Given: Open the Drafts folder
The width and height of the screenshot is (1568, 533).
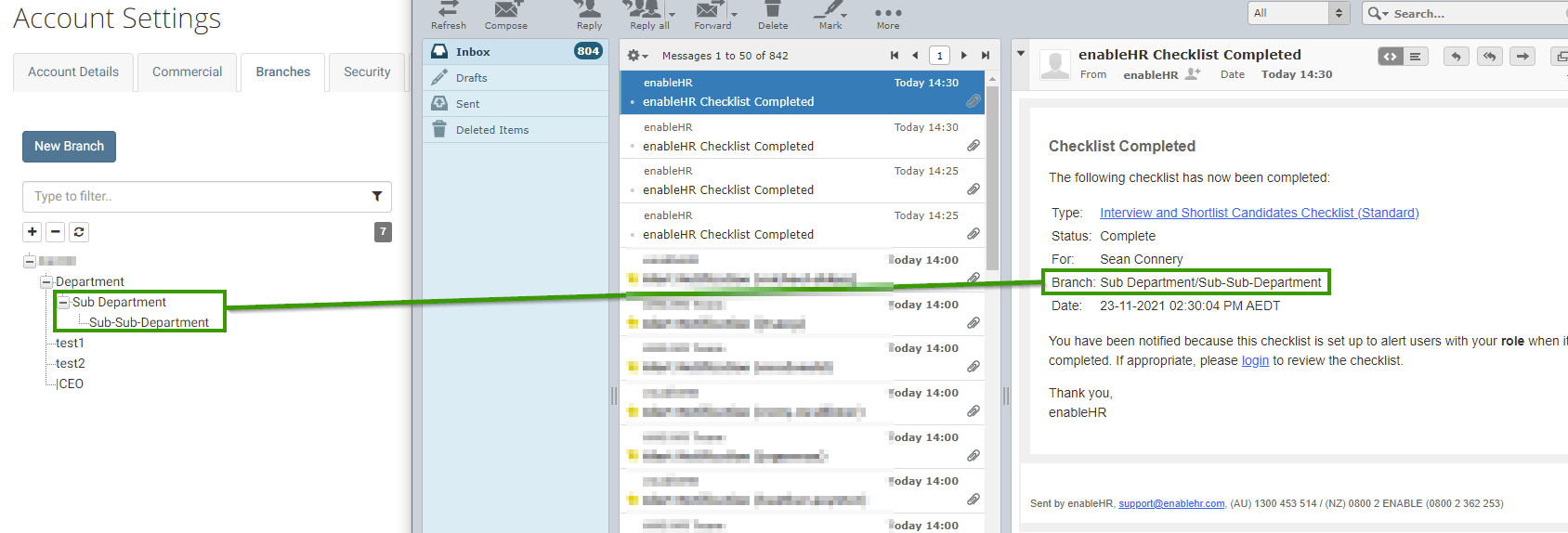Looking at the screenshot, I should pyautogui.click(x=516, y=78).
